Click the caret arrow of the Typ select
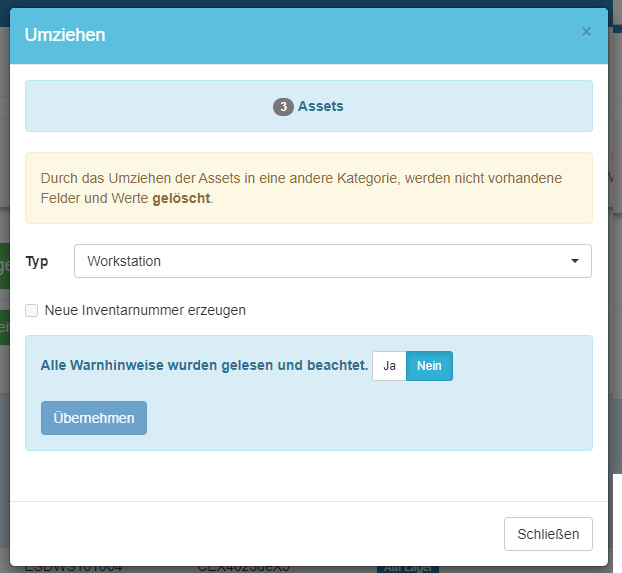The image size is (622, 573). click(574, 261)
